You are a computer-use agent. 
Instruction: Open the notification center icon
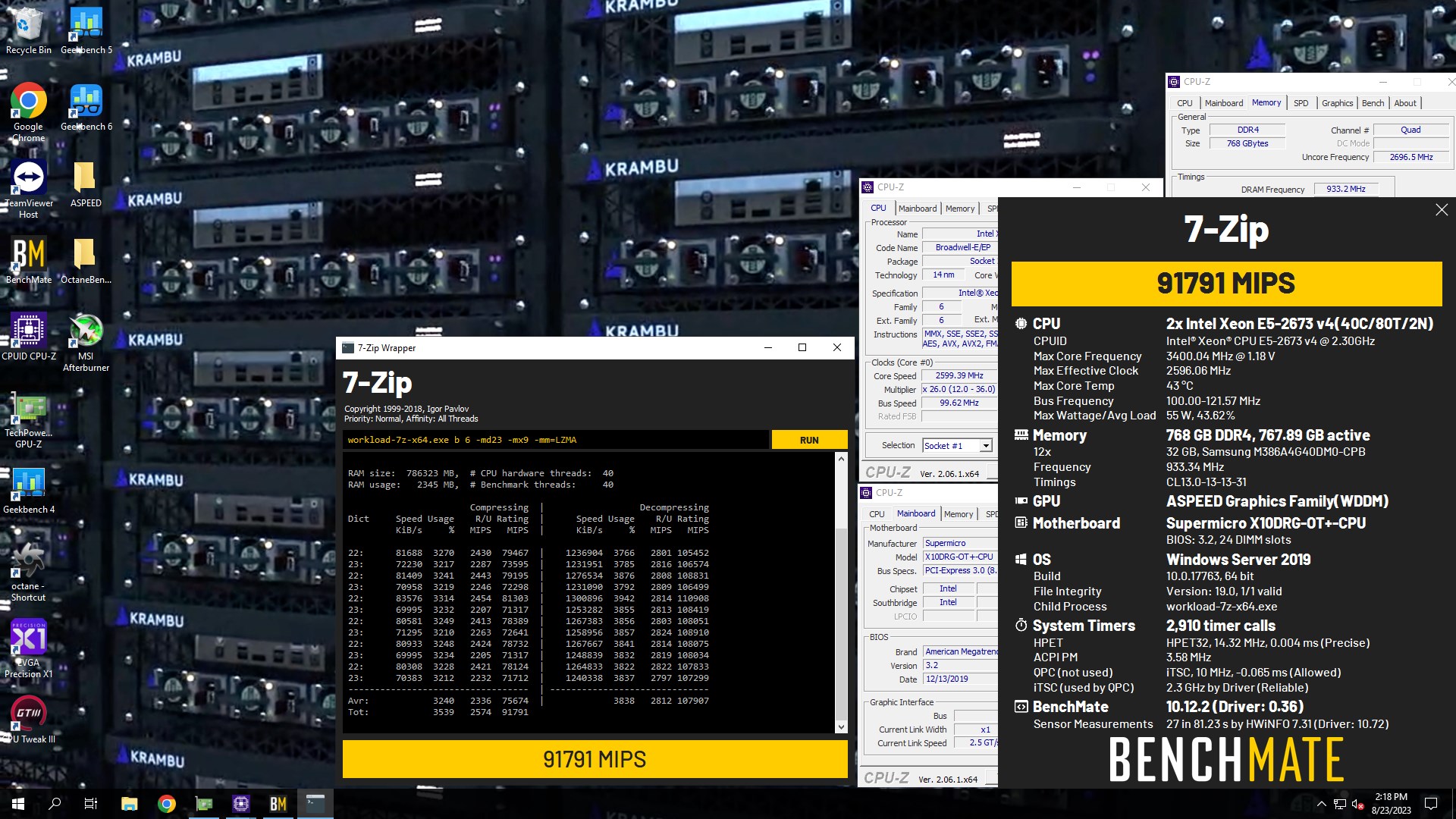(x=1431, y=804)
